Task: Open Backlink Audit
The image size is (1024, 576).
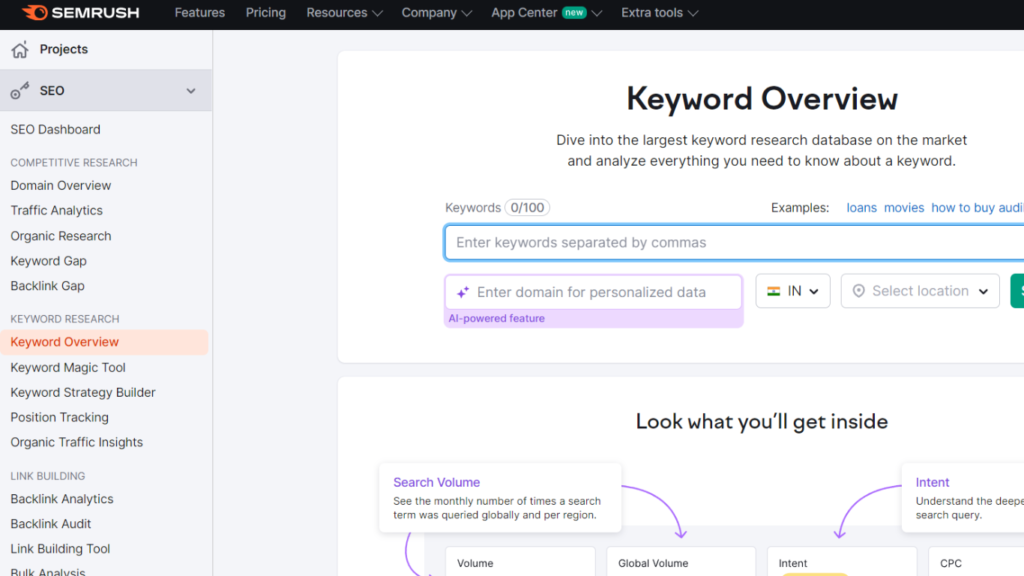Action: [50, 524]
